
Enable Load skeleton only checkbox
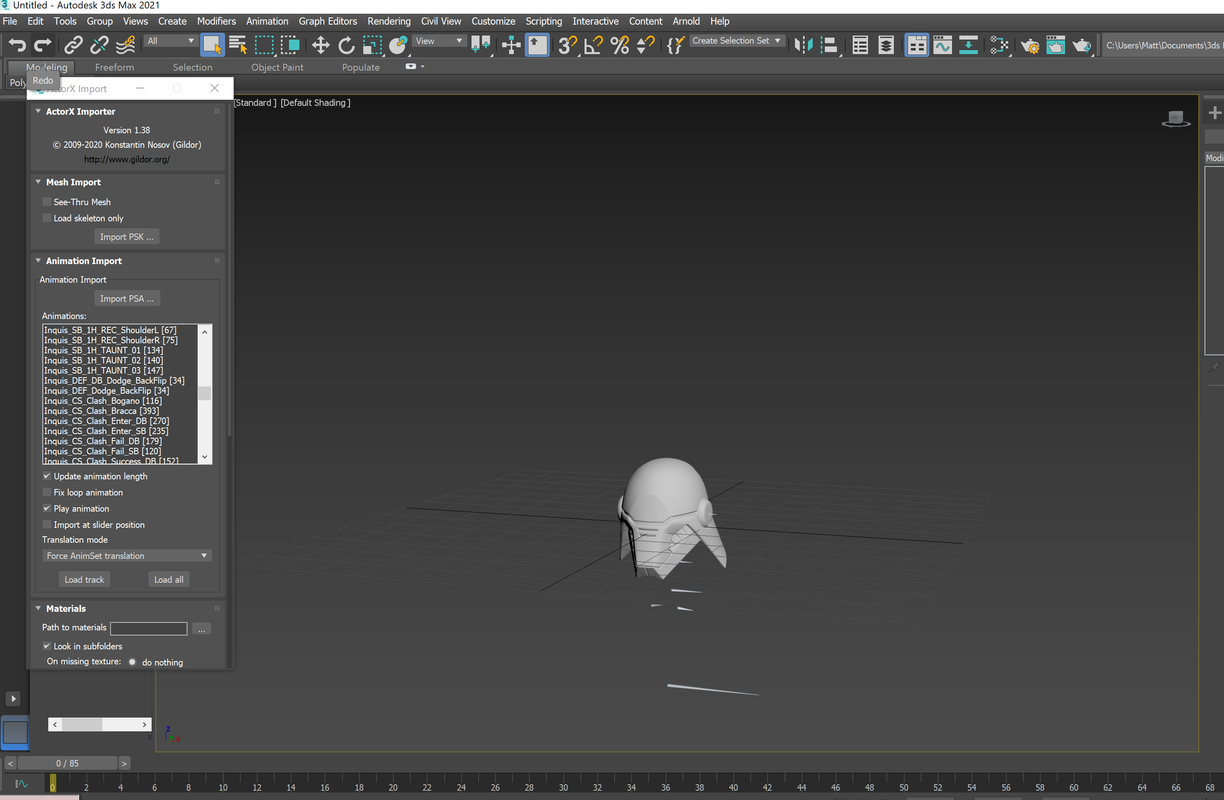tap(47, 218)
